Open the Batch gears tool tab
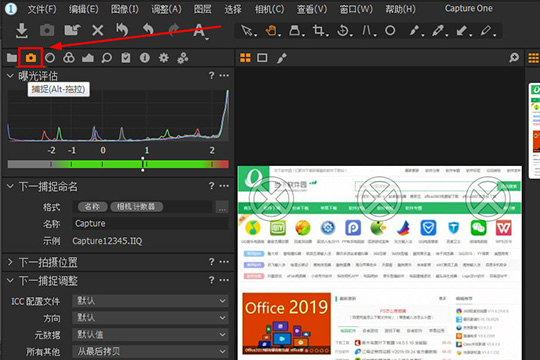This screenshot has width=540, height=360. [x=183, y=58]
